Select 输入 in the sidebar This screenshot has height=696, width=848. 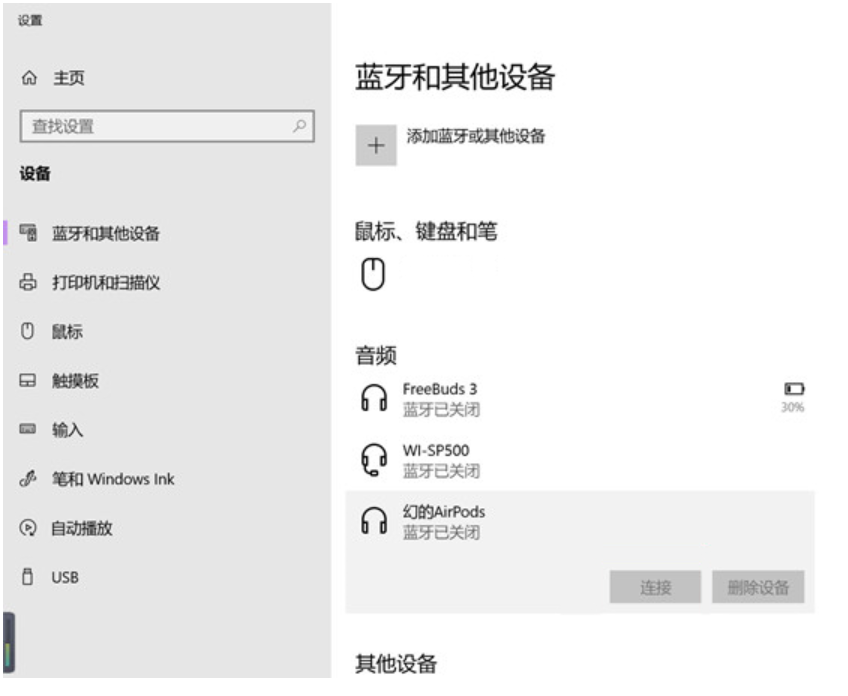[x=67, y=430]
